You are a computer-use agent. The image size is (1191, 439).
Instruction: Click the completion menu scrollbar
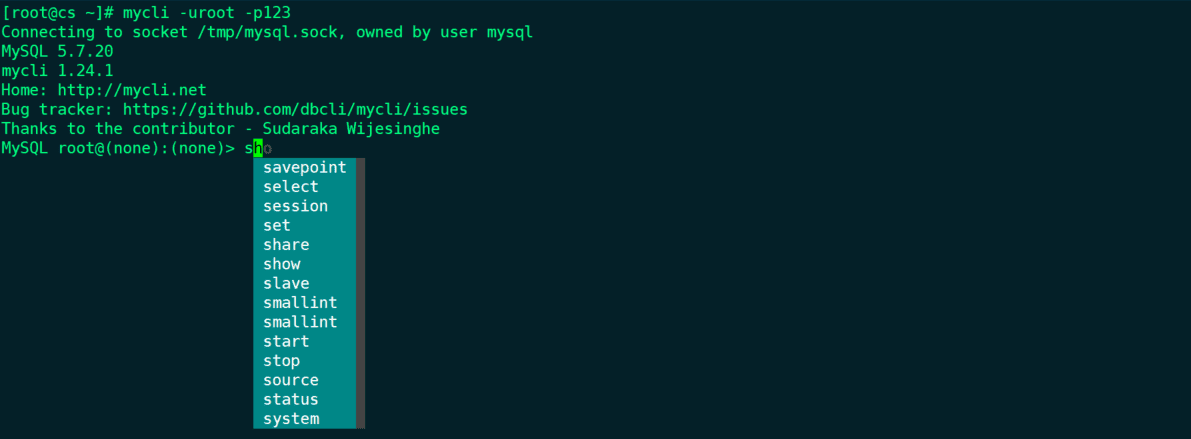pos(361,293)
